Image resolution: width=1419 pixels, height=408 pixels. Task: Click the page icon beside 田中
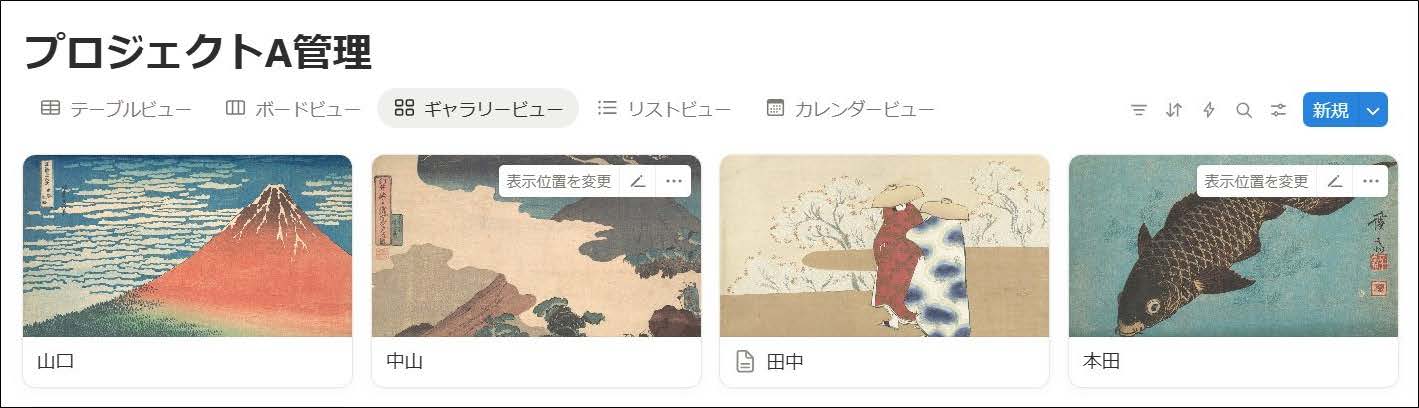point(744,362)
